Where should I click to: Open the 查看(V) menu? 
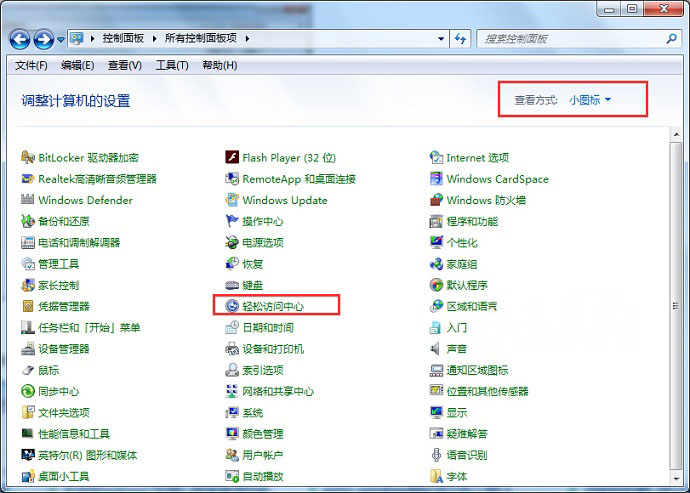click(x=125, y=66)
